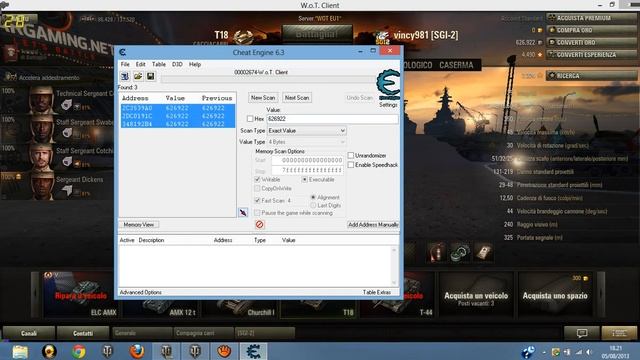Click the scan Value input field
The image size is (640, 360).
[x=332, y=119]
